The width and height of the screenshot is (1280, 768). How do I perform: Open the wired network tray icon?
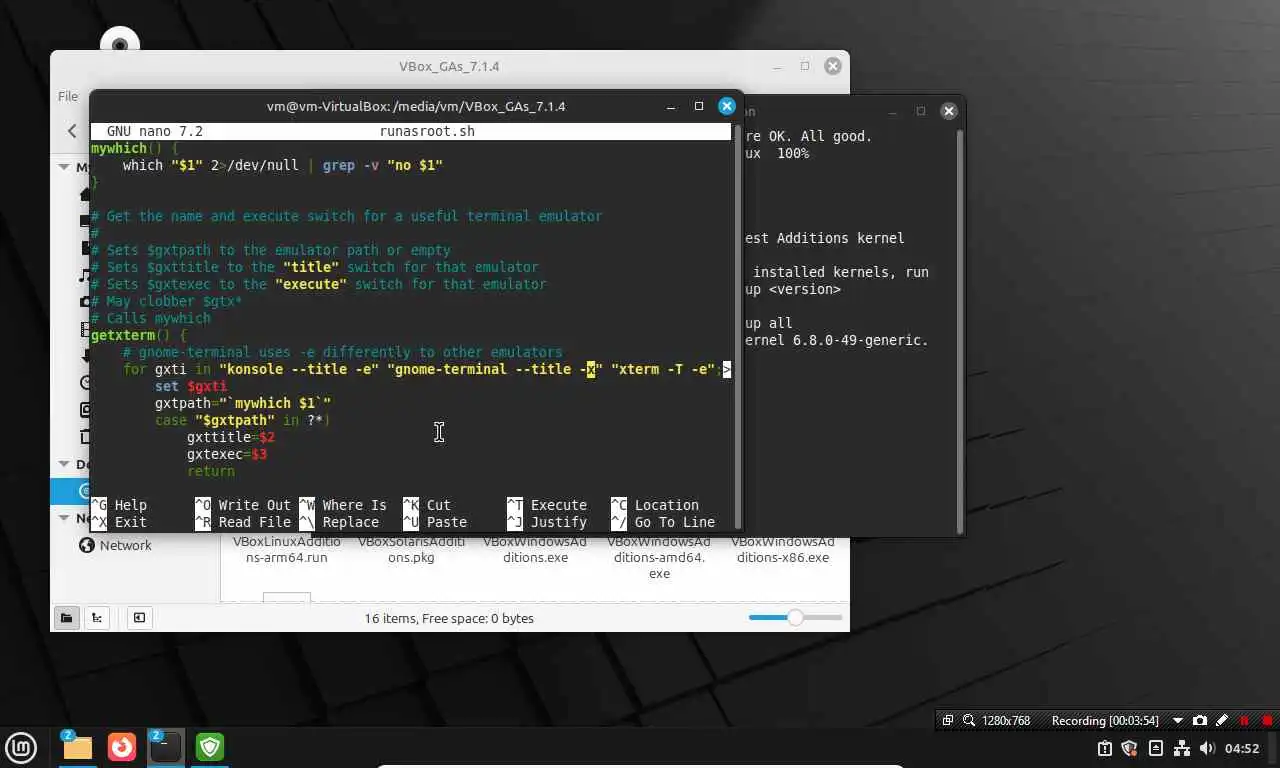coord(1181,748)
